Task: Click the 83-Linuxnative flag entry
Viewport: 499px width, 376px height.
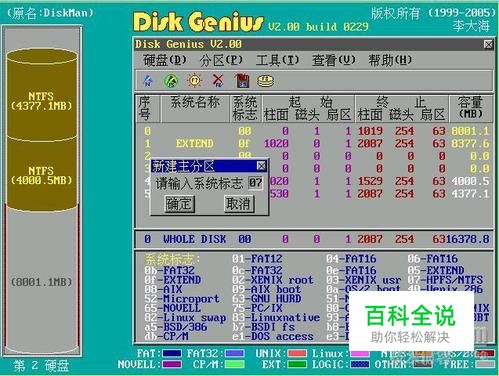Action: (276, 317)
